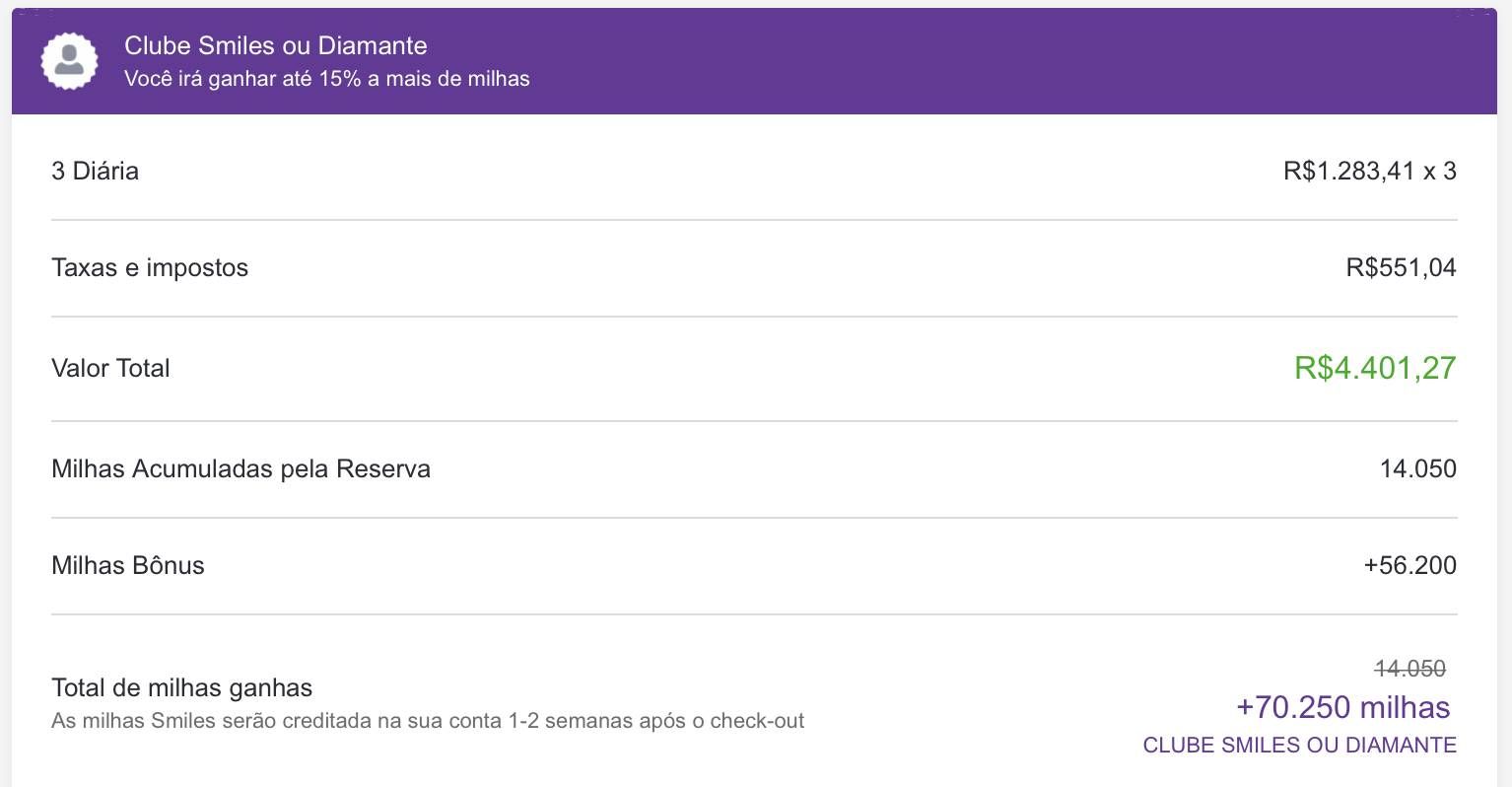Click the Milhas Bônus label
This screenshot has height=787, width=1512.
[128, 565]
